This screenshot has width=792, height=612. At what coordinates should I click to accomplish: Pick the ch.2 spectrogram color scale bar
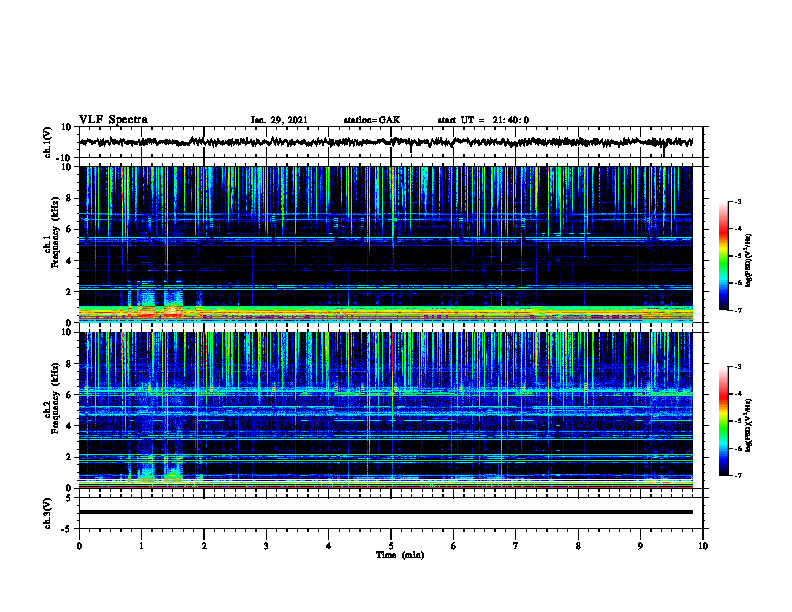pyautogui.click(x=723, y=421)
